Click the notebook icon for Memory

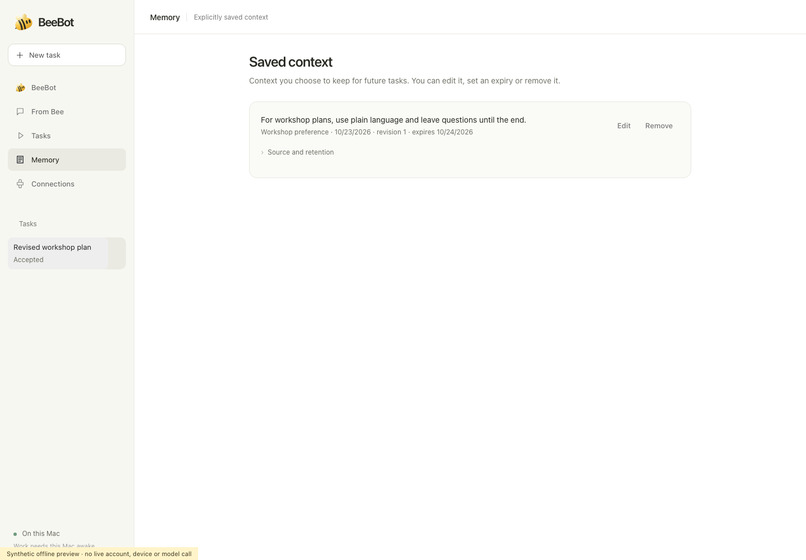coord(20,160)
